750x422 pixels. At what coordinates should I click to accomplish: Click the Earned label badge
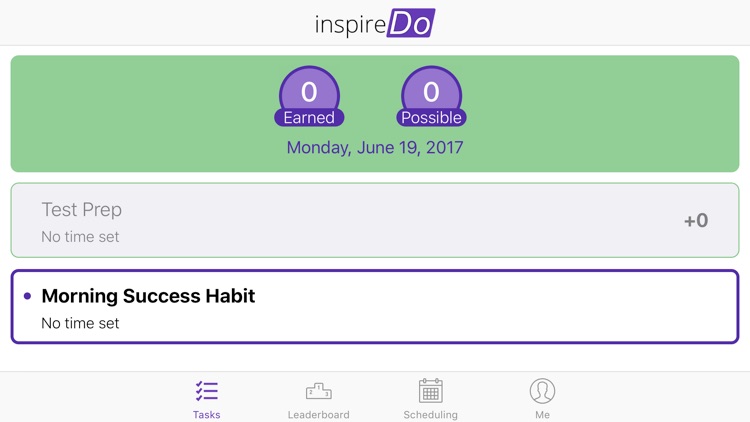coord(309,118)
